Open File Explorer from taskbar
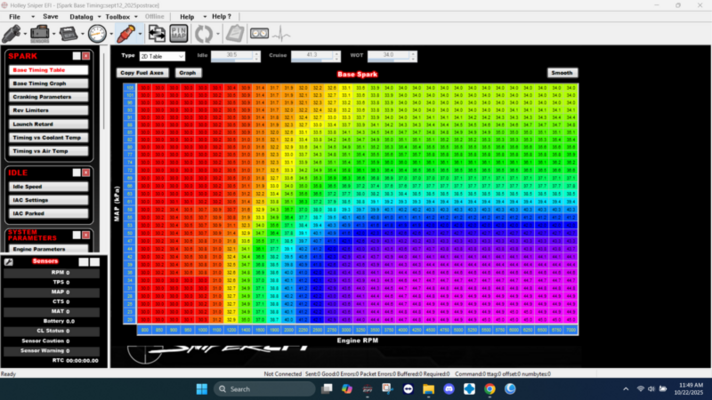Screen dimensions: 712x400 pyautogui.click(x=428, y=389)
